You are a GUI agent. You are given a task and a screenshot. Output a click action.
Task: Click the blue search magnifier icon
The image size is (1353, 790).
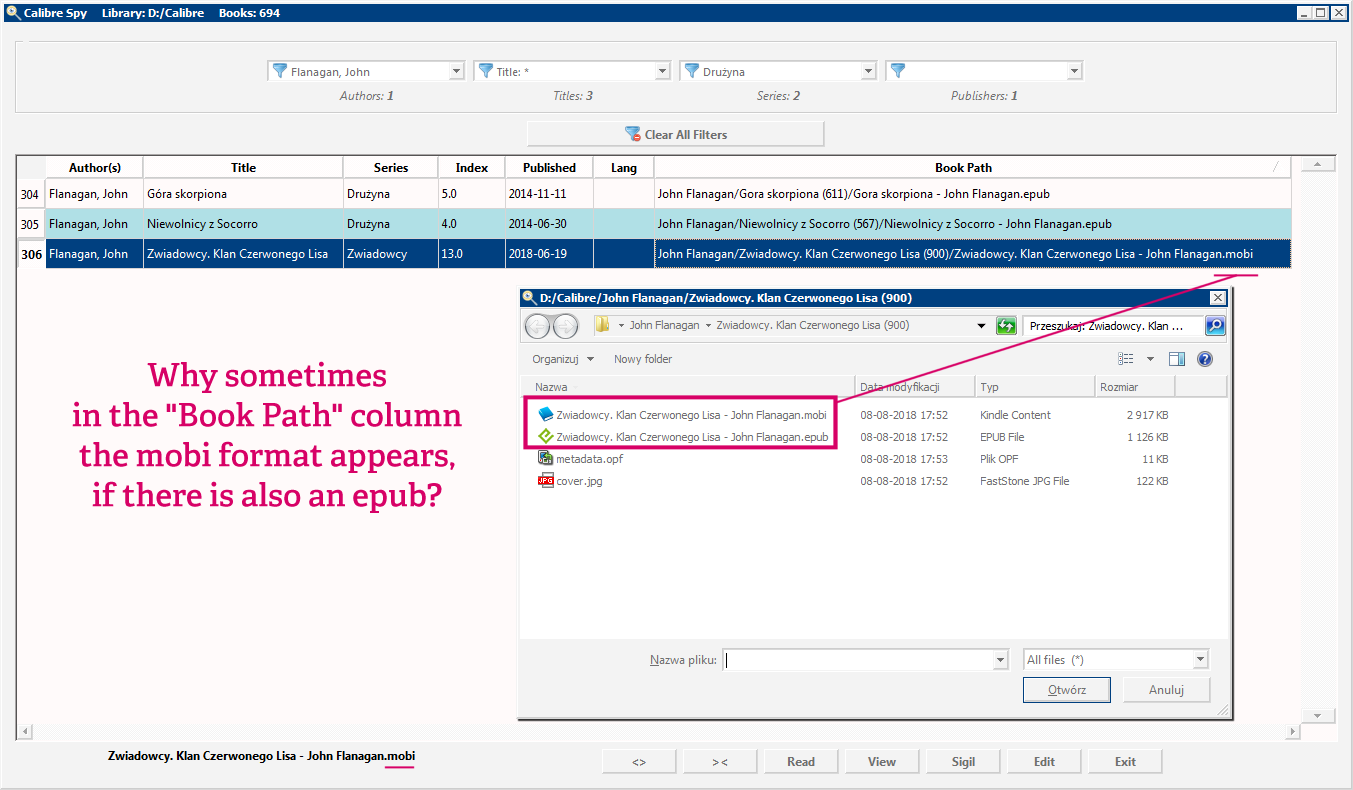tap(1215, 326)
